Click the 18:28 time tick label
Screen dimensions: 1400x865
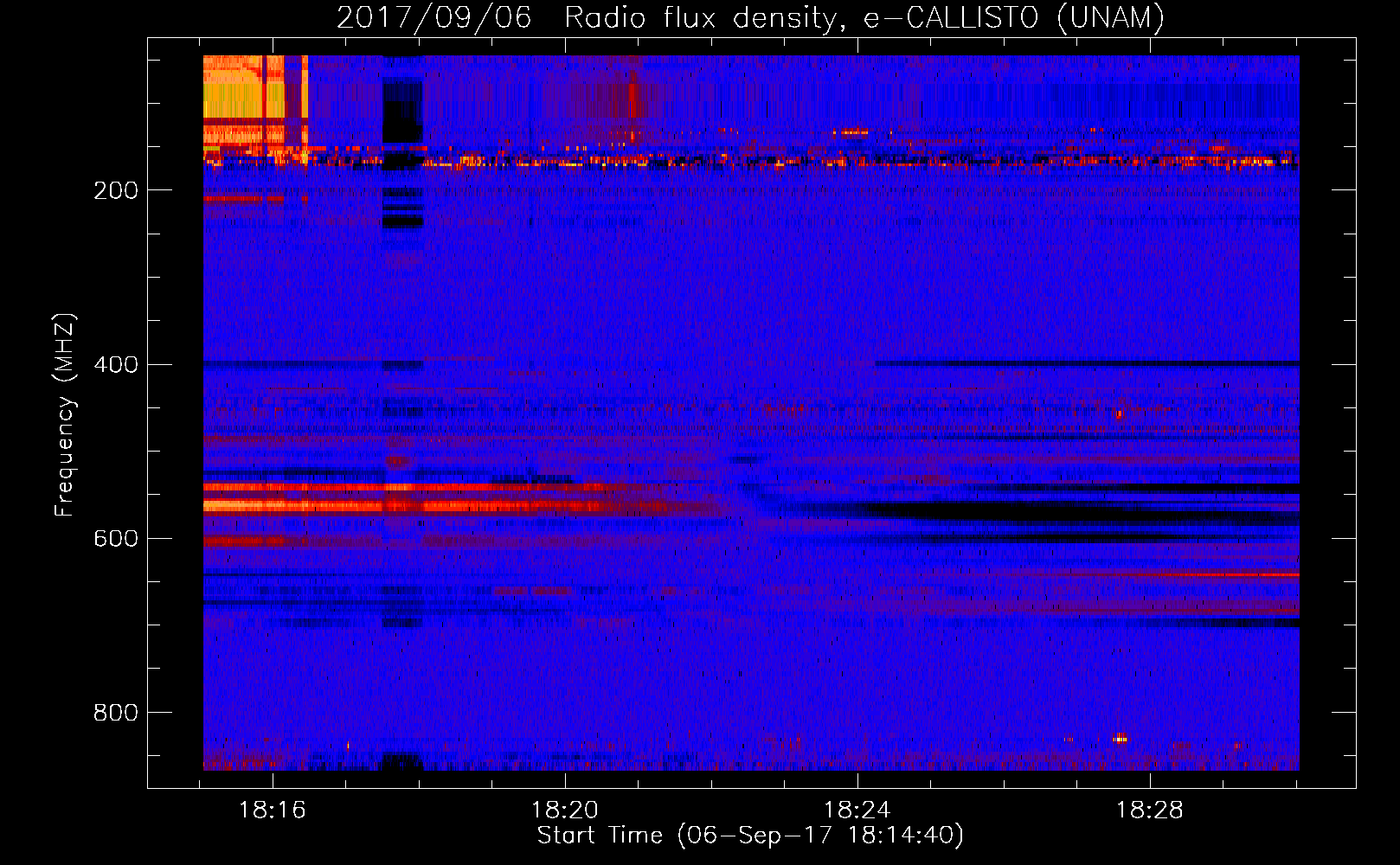(x=1149, y=810)
